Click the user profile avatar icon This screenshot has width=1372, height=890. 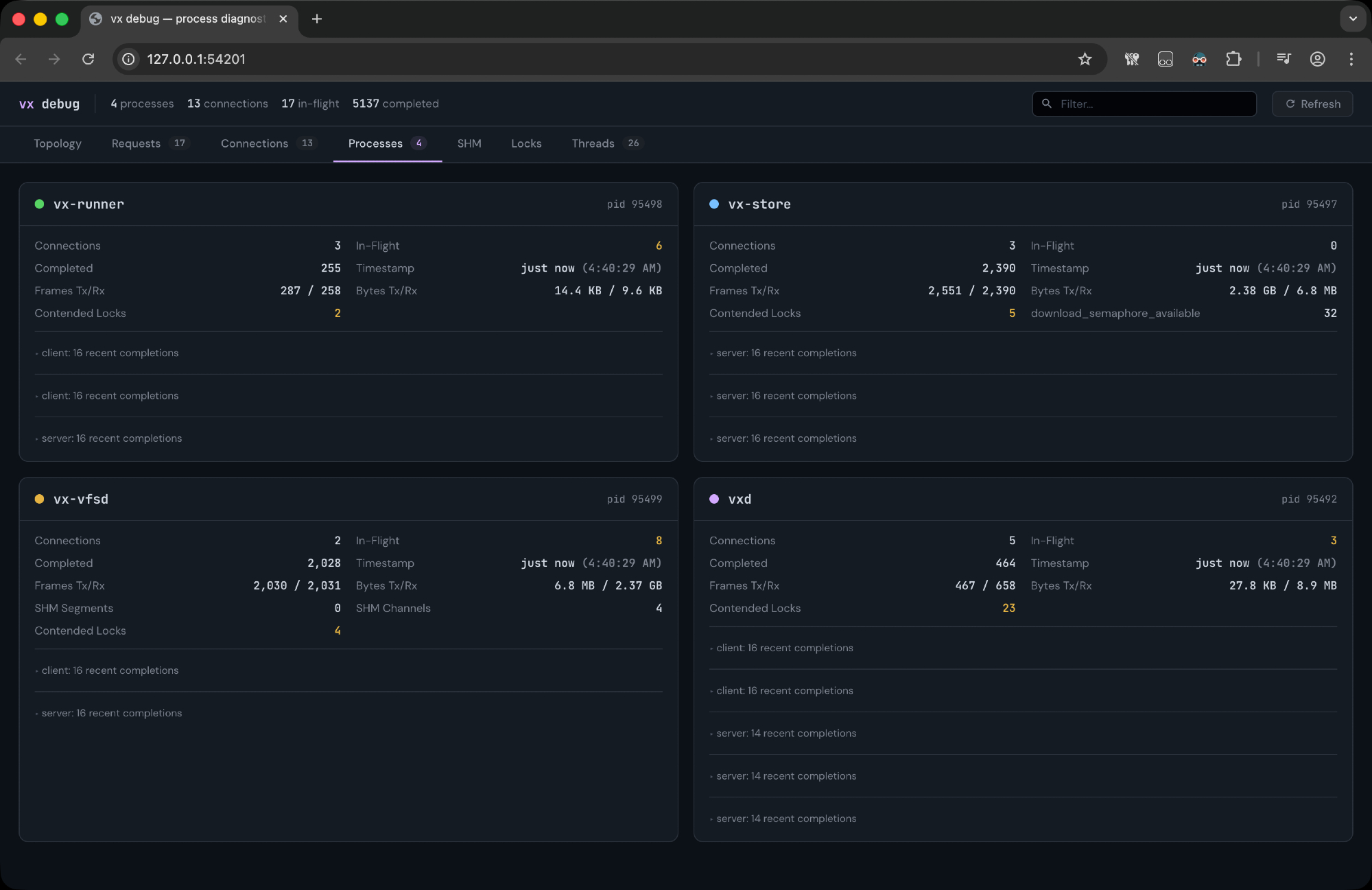pos(1317,59)
